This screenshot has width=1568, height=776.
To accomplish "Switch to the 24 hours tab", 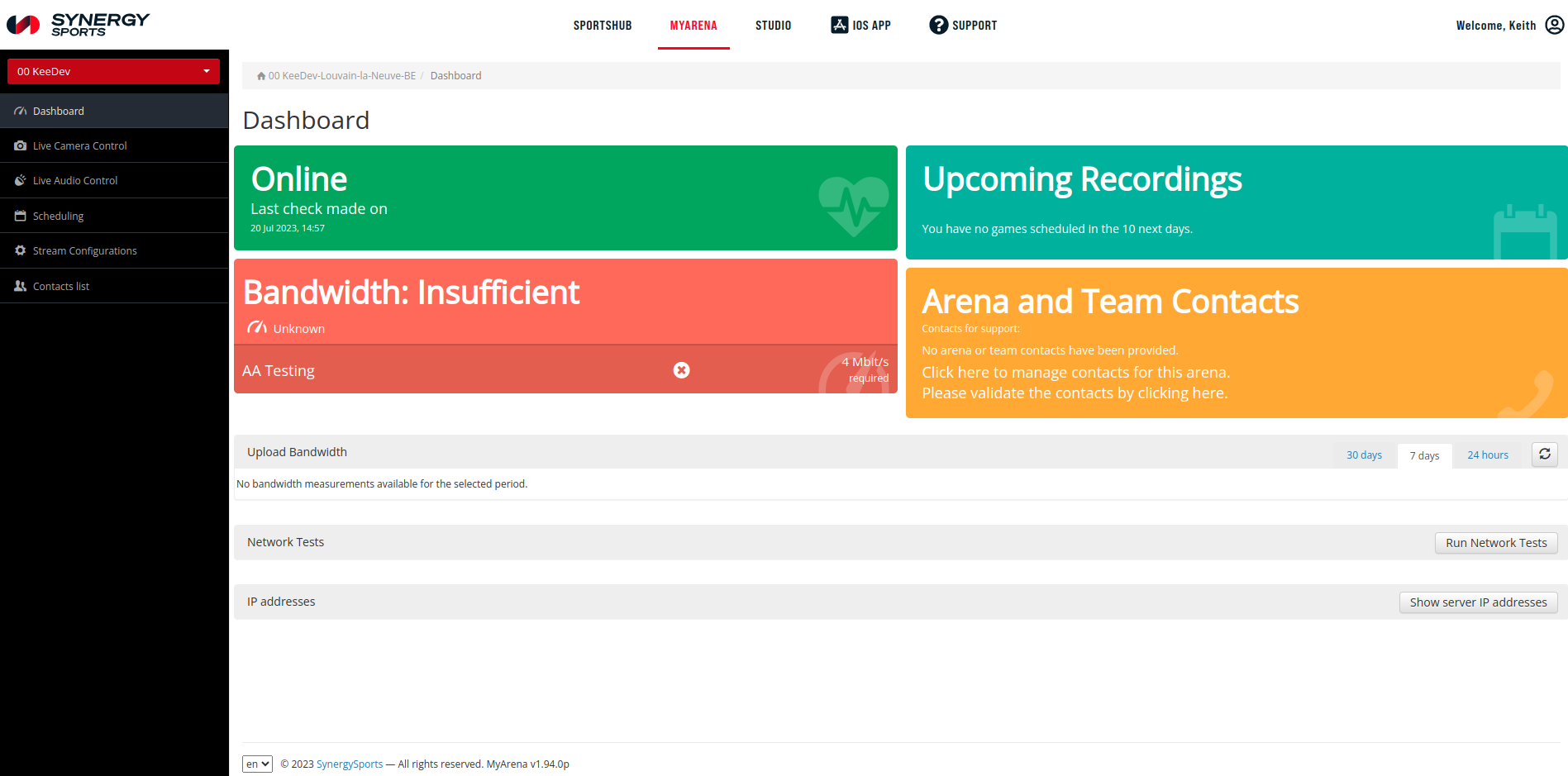I will [x=1488, y=455].
